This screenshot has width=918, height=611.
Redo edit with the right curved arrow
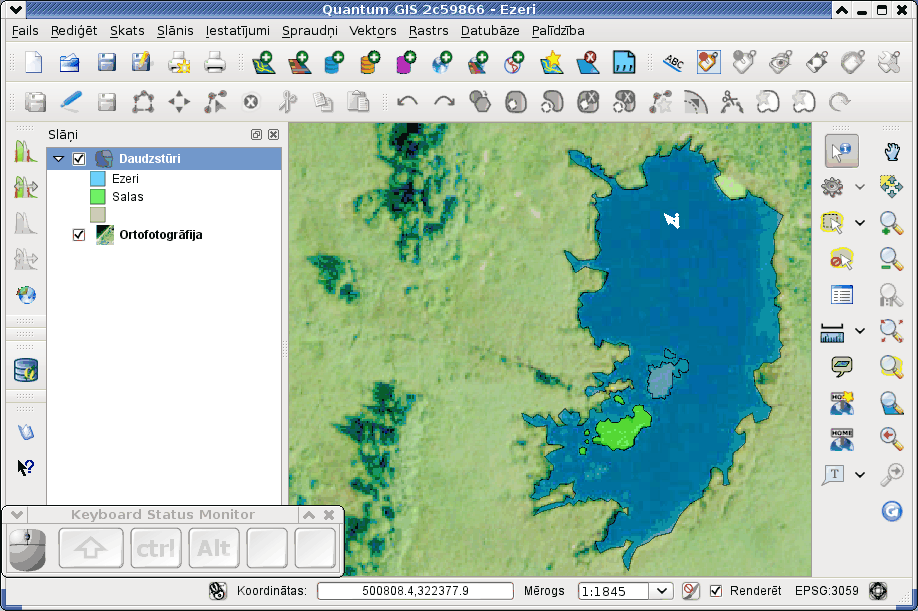[444, 102]
